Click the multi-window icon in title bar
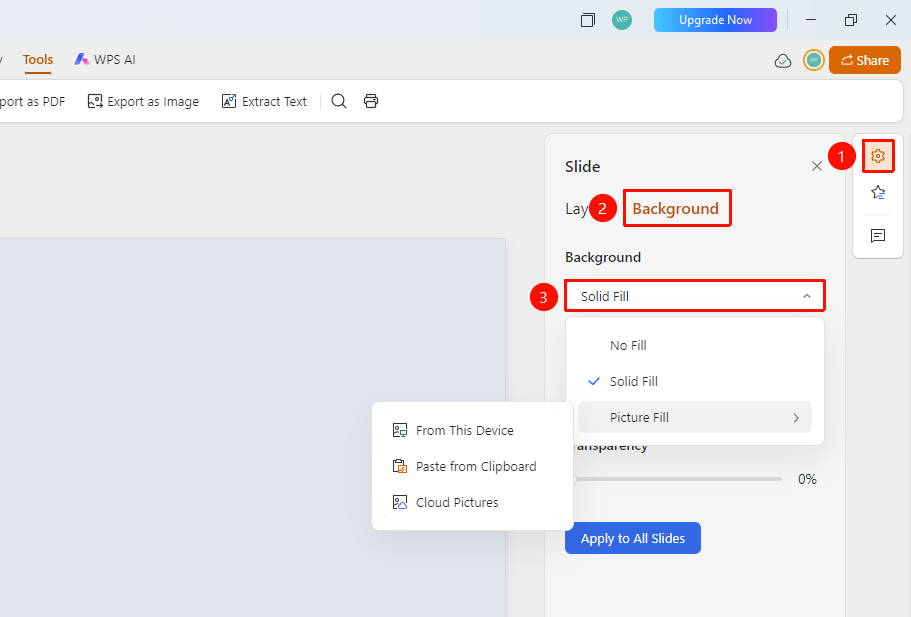The image size is (911, 617). [x=587, y=20]
